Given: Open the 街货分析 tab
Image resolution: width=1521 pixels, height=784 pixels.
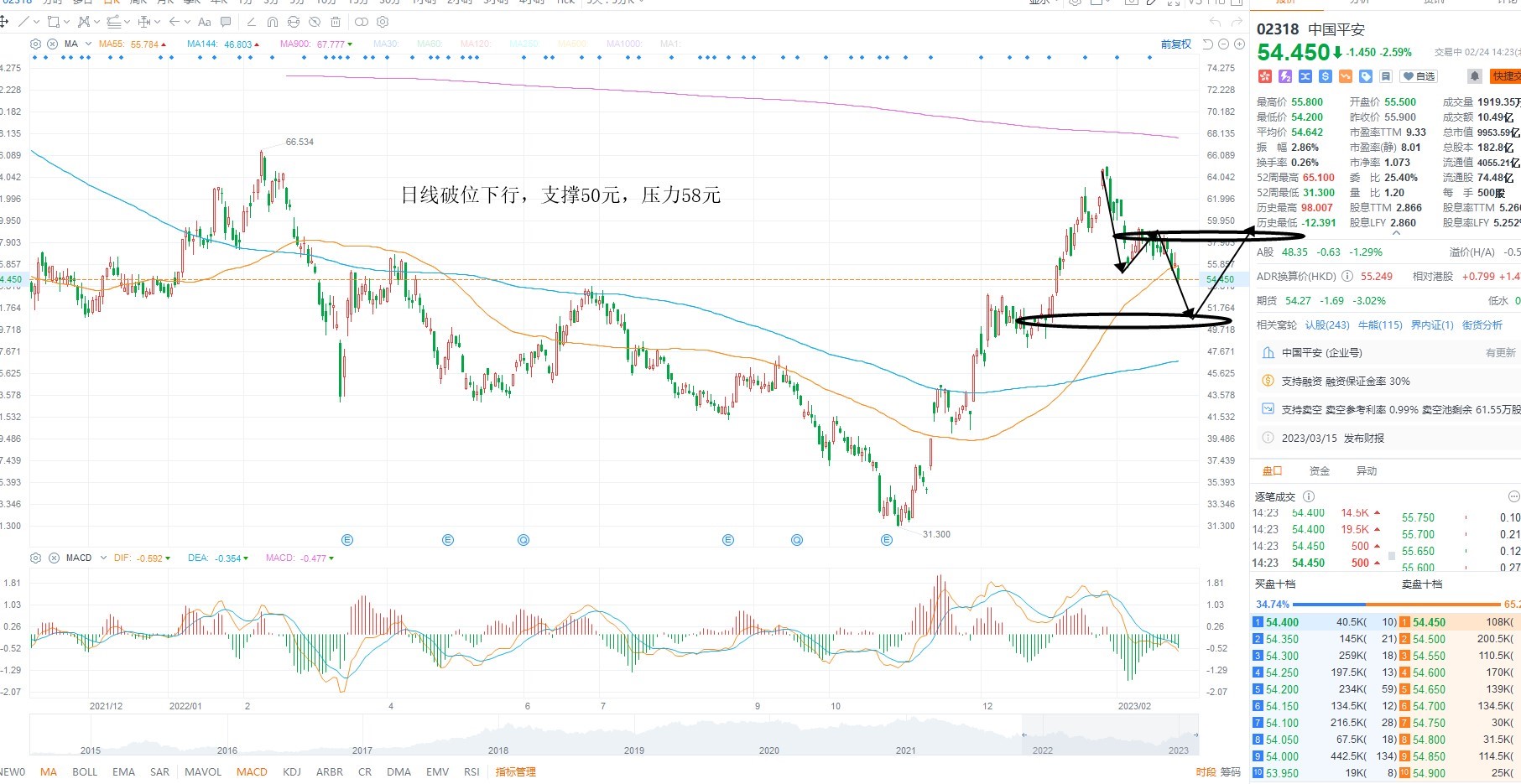Looking at the screenshot, I should click(x=1482, y=325).
